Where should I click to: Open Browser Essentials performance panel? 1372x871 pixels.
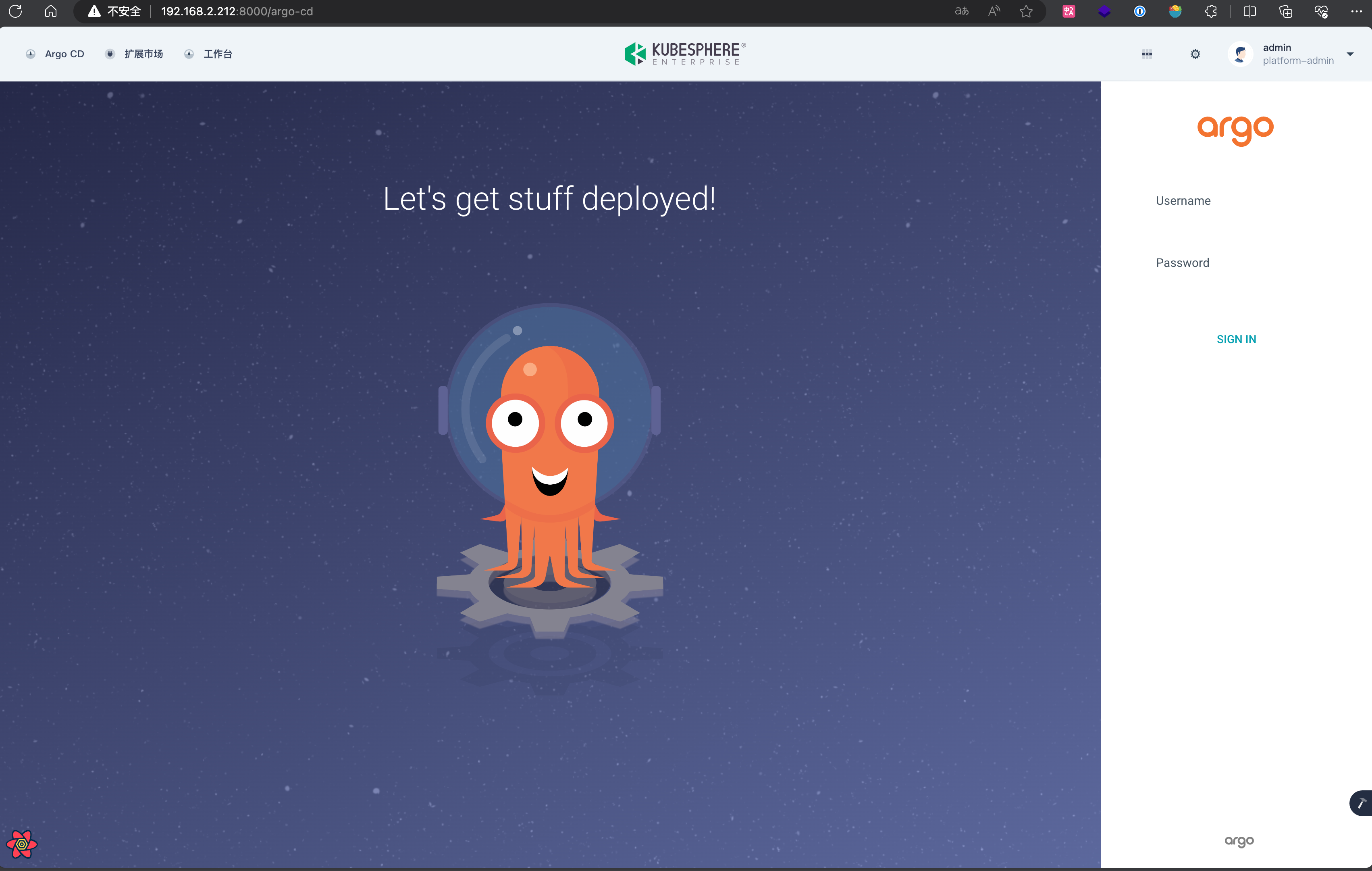point(1321,11)
